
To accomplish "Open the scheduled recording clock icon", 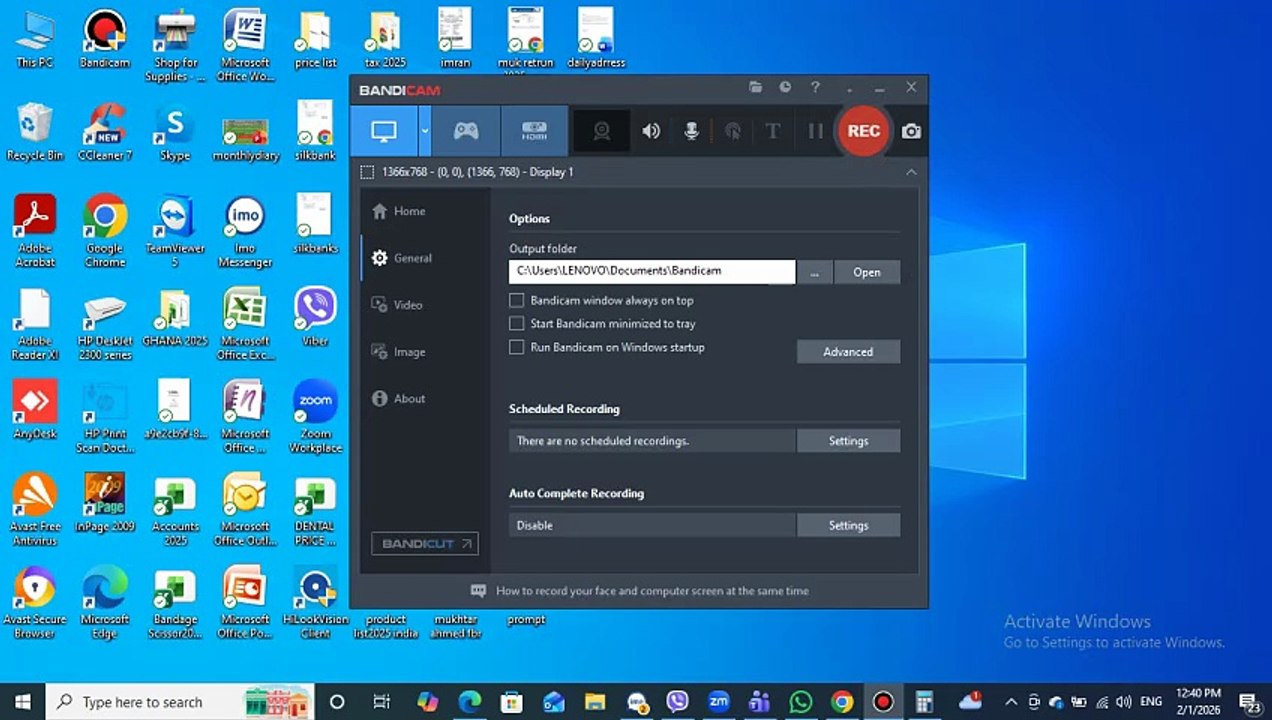I will [x=785, y=88].
